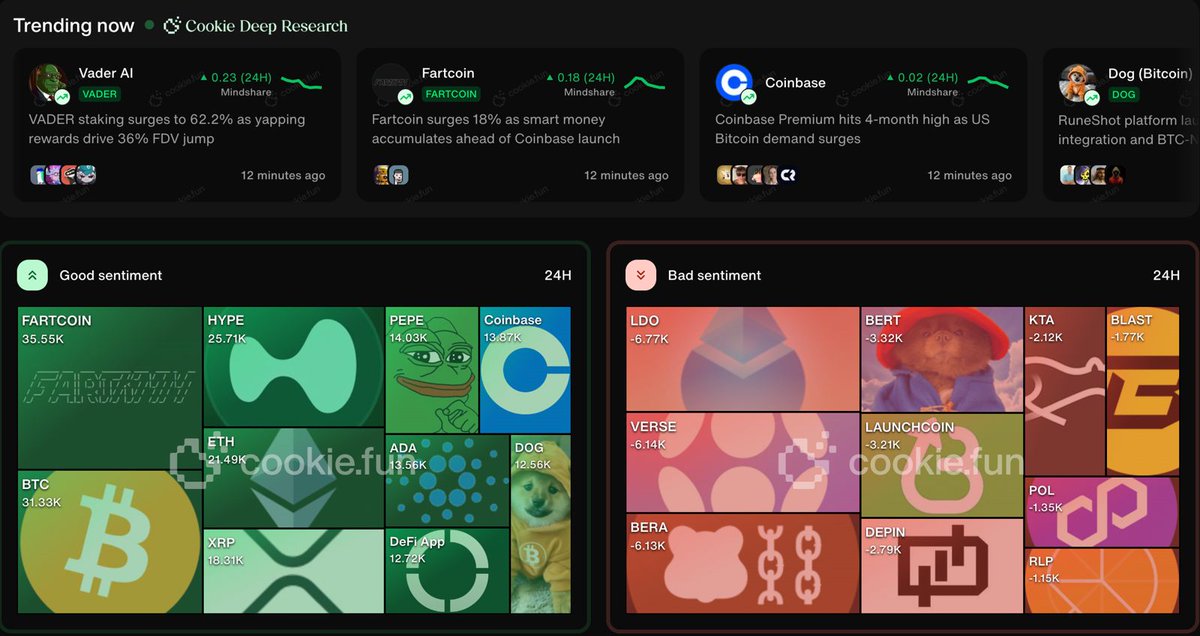Screen dimensions: 1200x636
Task: Open the LDO -6.77K heatmap tile
Action: (742, 359)
